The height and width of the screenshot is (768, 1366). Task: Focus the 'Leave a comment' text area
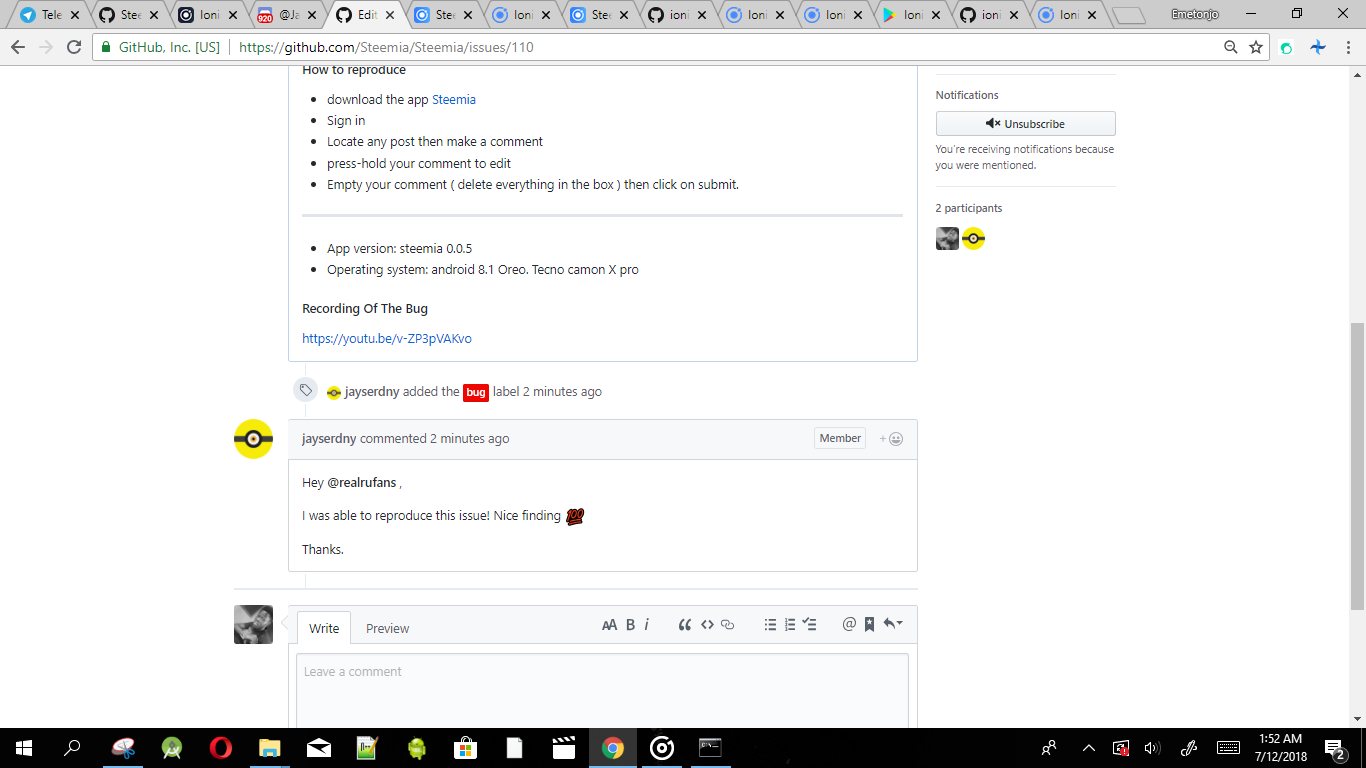tap(602, 691)
